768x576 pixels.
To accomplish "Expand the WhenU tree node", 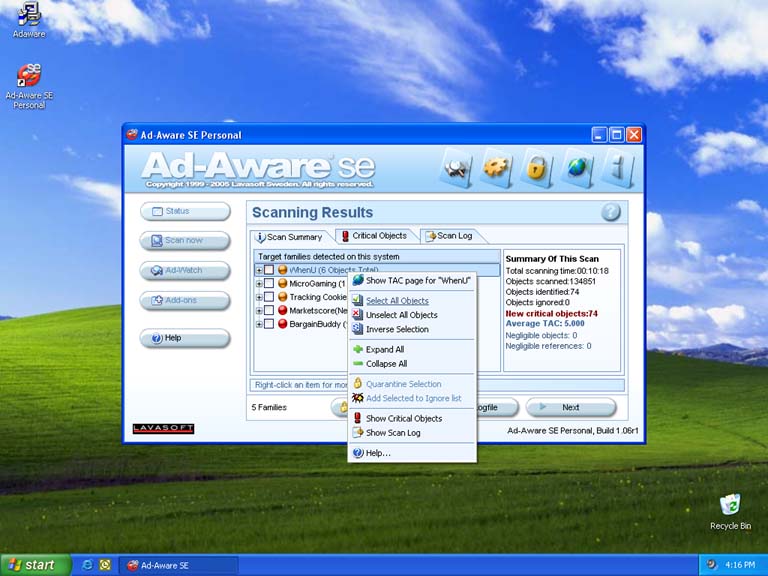I will click(259, 270).
